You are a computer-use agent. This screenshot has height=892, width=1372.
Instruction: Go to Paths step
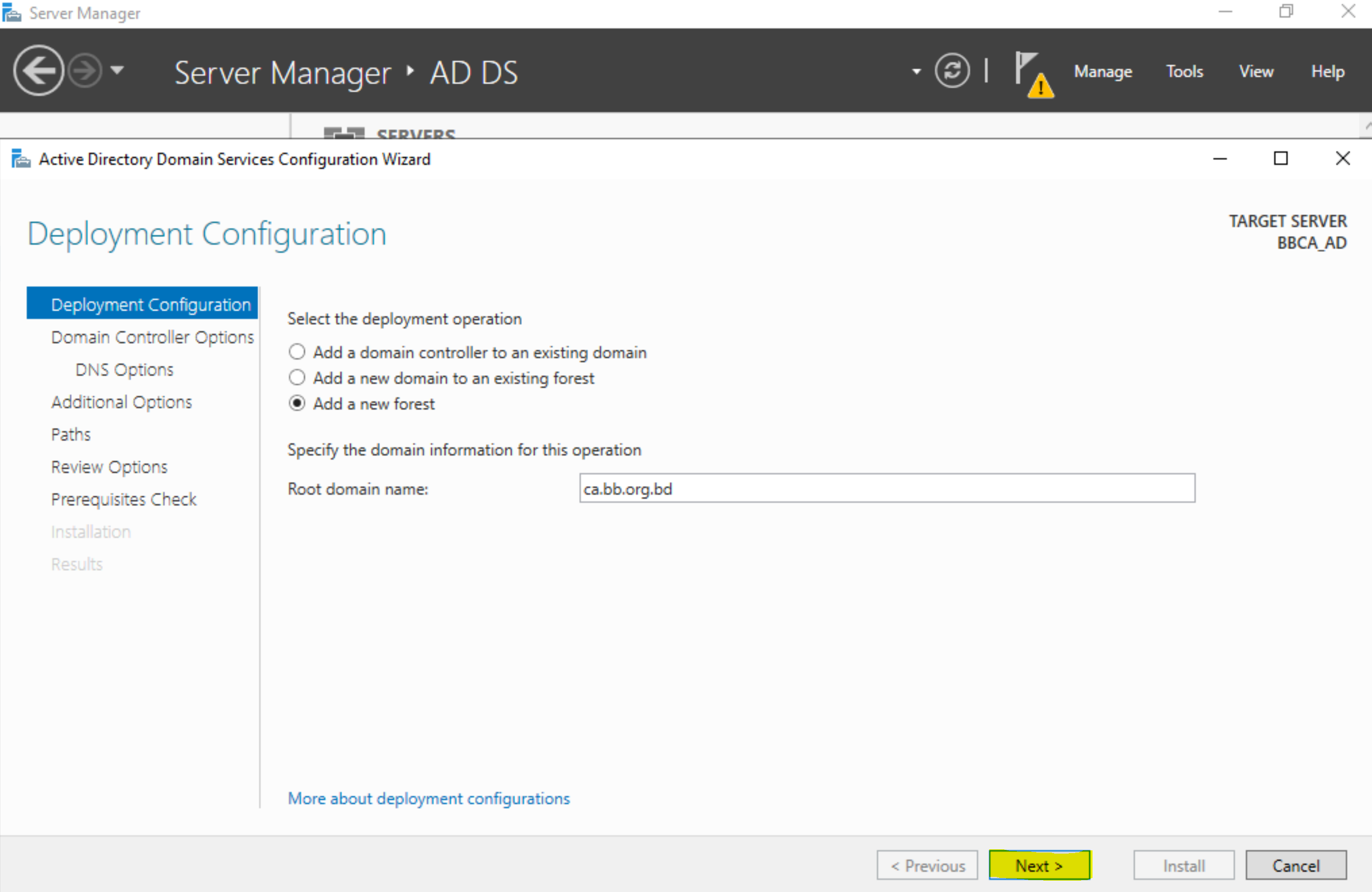click(71, 434)
